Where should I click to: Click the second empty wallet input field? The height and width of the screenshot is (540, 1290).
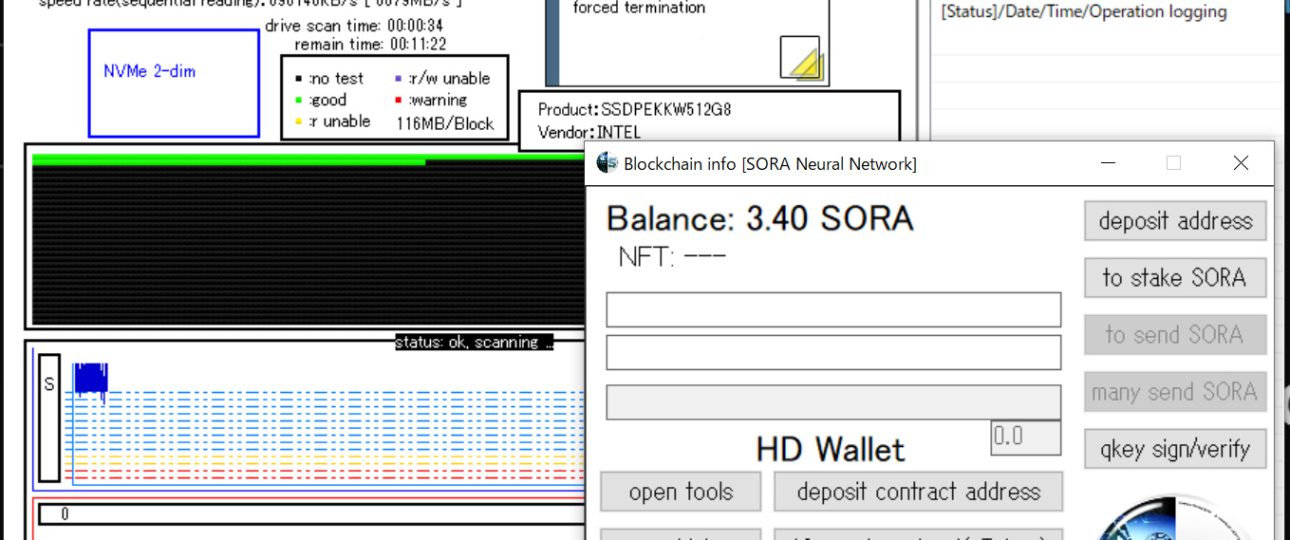(833, 352)
